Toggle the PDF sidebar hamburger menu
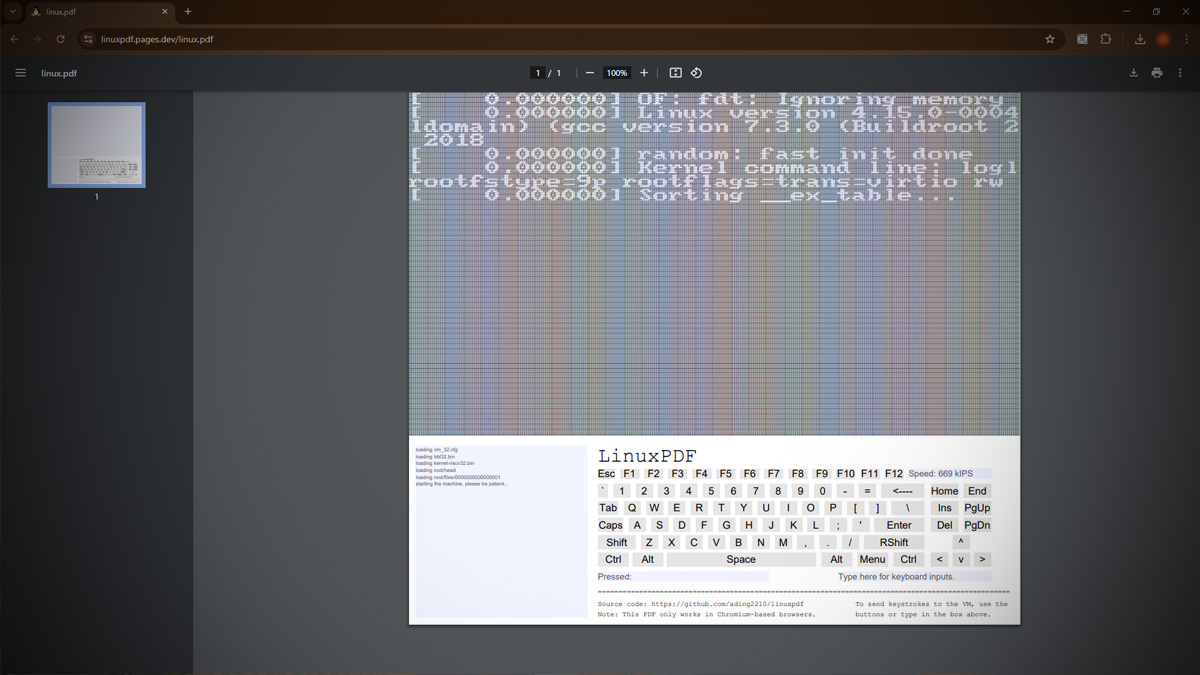This screenshot has width=1200, height=675. [x=20, y=73]
